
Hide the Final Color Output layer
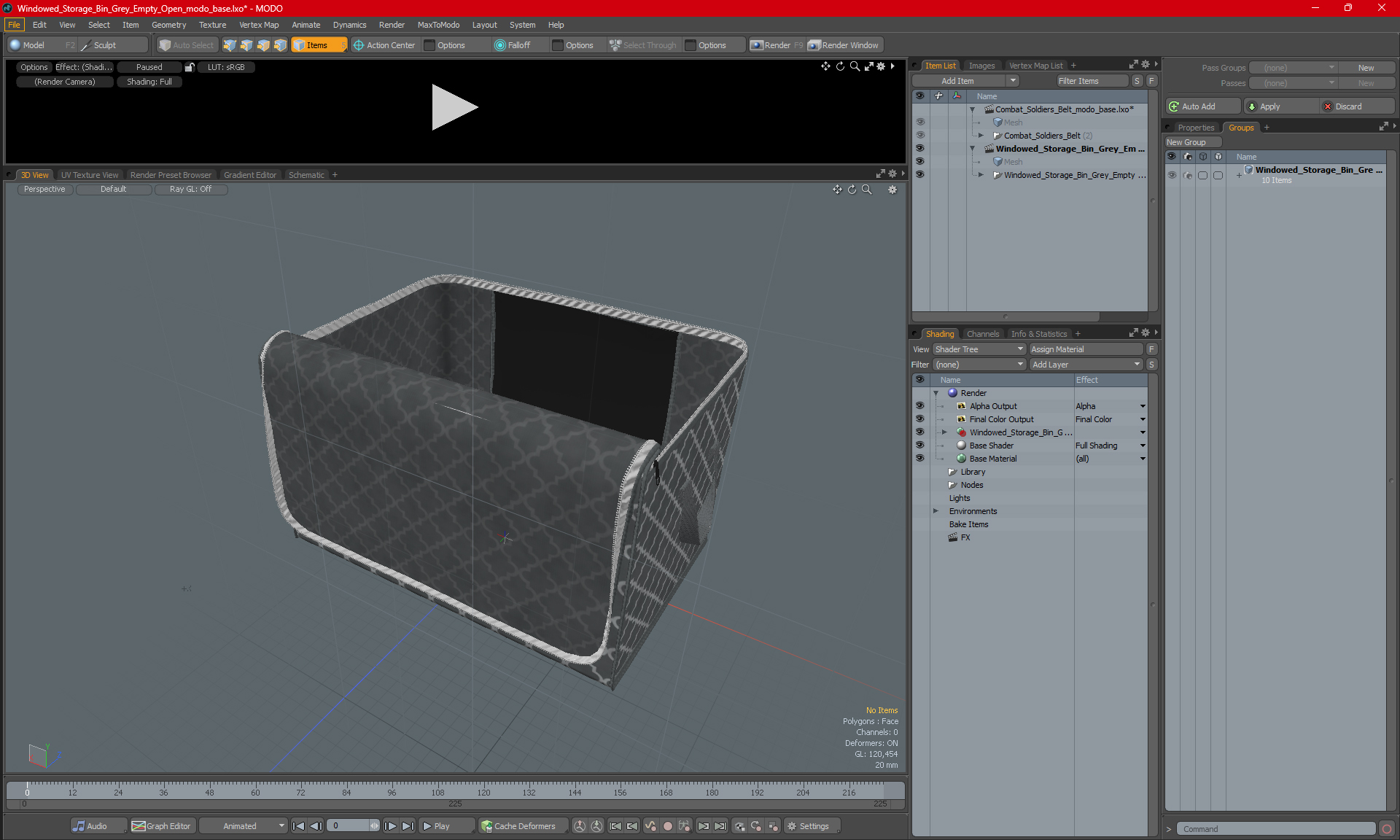919,419
